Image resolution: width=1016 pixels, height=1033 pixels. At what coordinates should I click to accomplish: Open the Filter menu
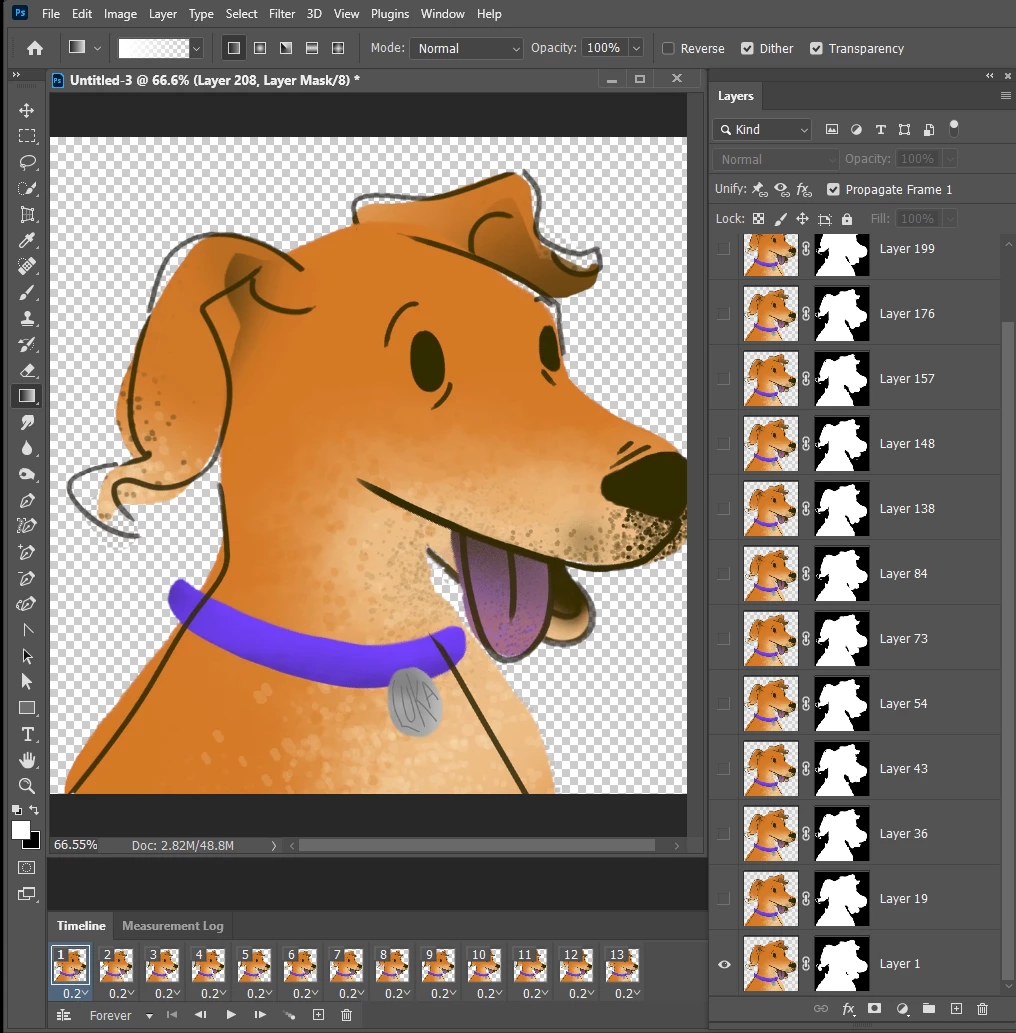281,14
